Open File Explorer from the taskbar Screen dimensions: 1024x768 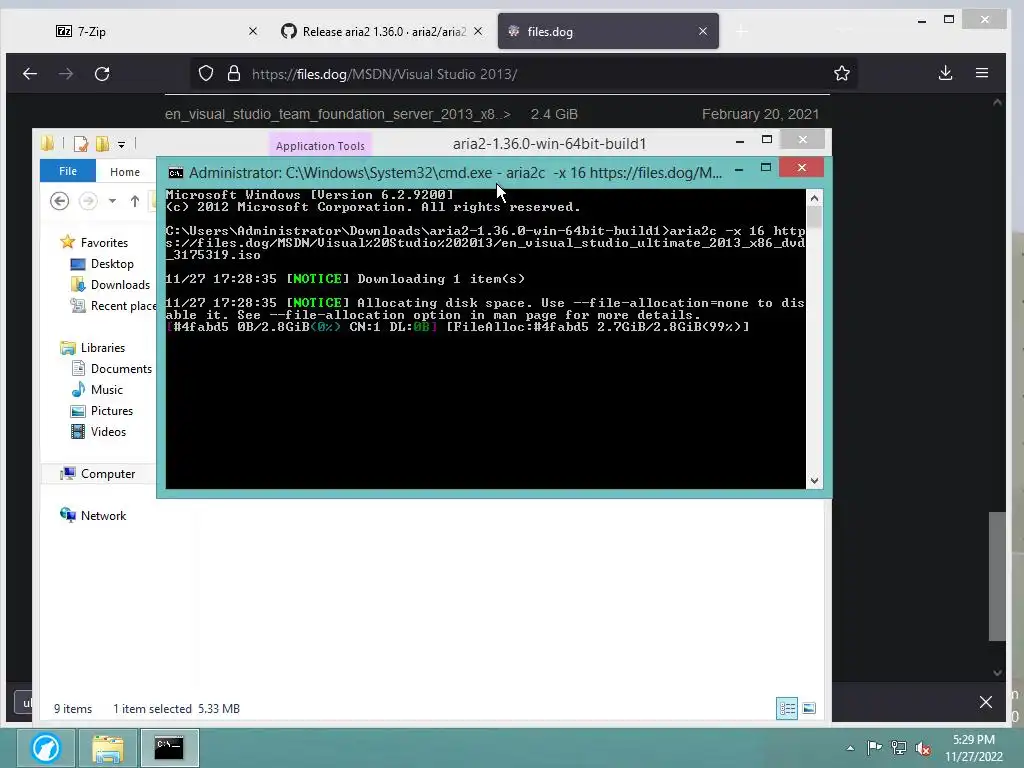[108, 748]
